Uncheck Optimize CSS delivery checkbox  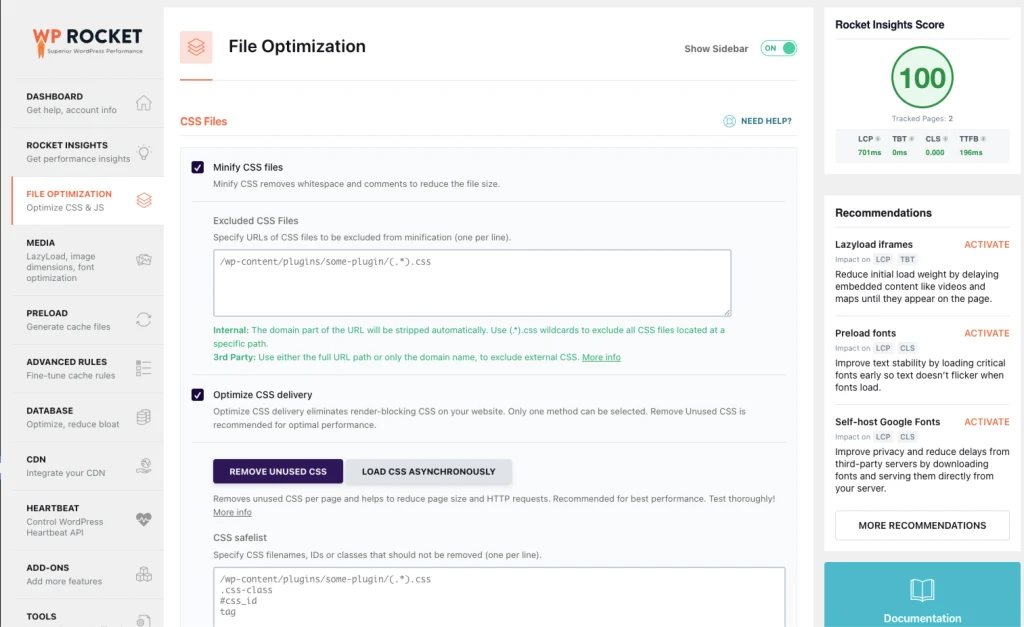197,394
